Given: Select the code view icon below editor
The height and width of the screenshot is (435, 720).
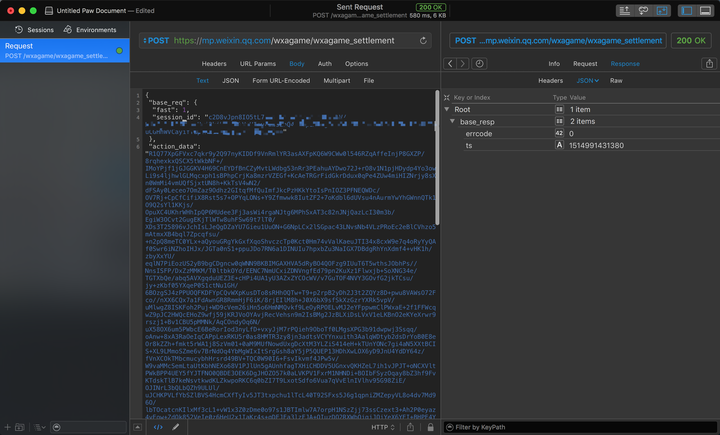Looking at the screenshot, I should pyautogui.click(x=158, y=427).
